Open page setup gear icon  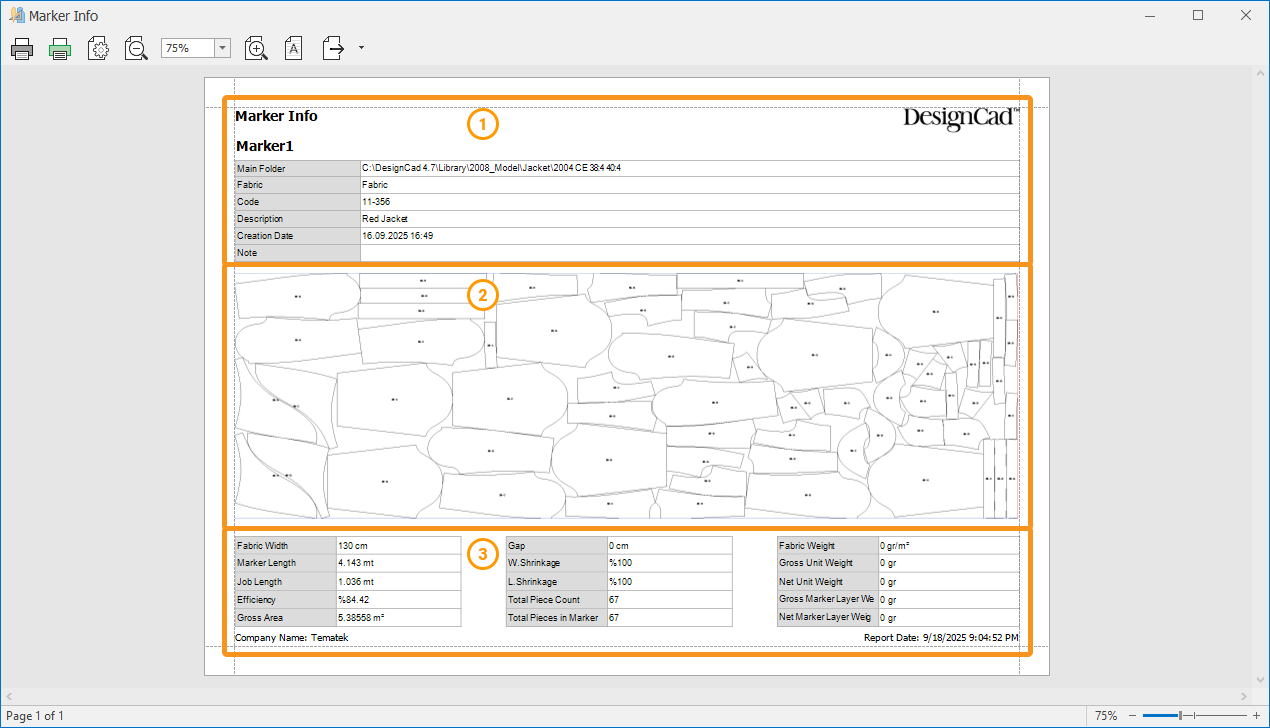tap(98, 48)
